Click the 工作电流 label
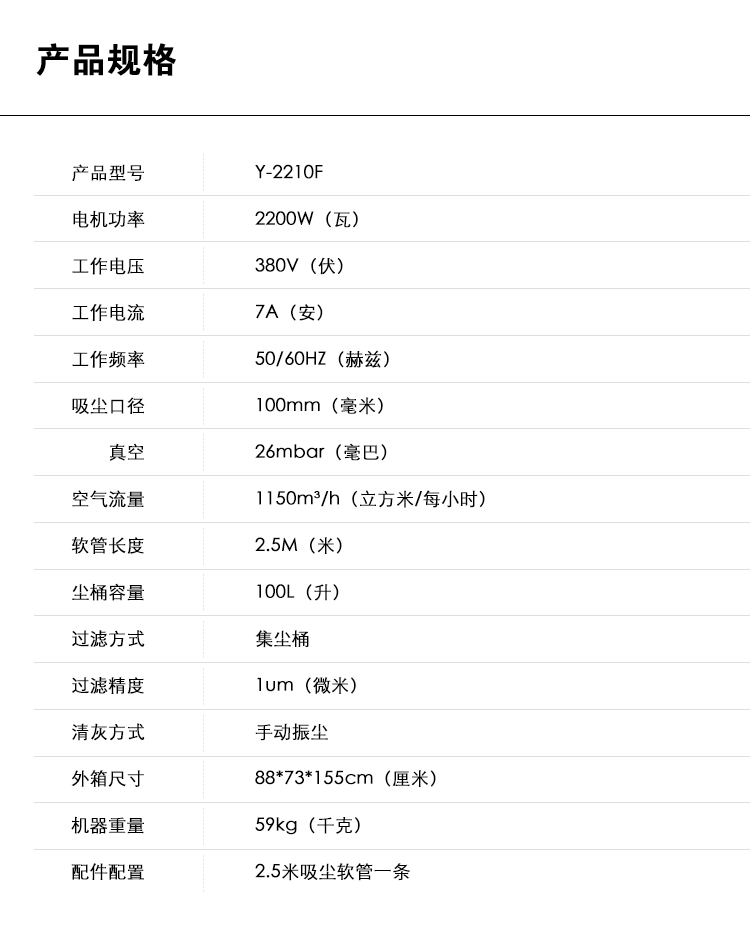 [x=108, y=313]
